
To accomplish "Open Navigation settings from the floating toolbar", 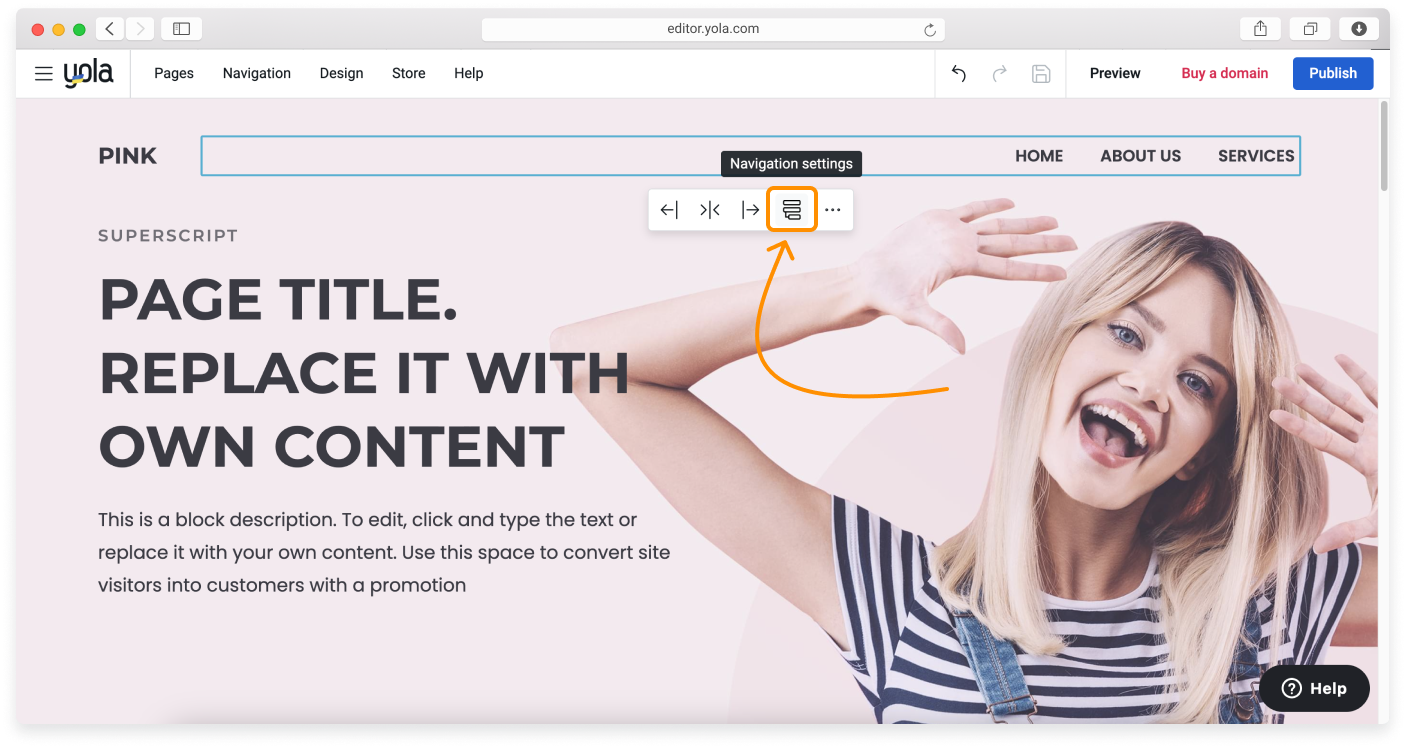I will (792, 209).
